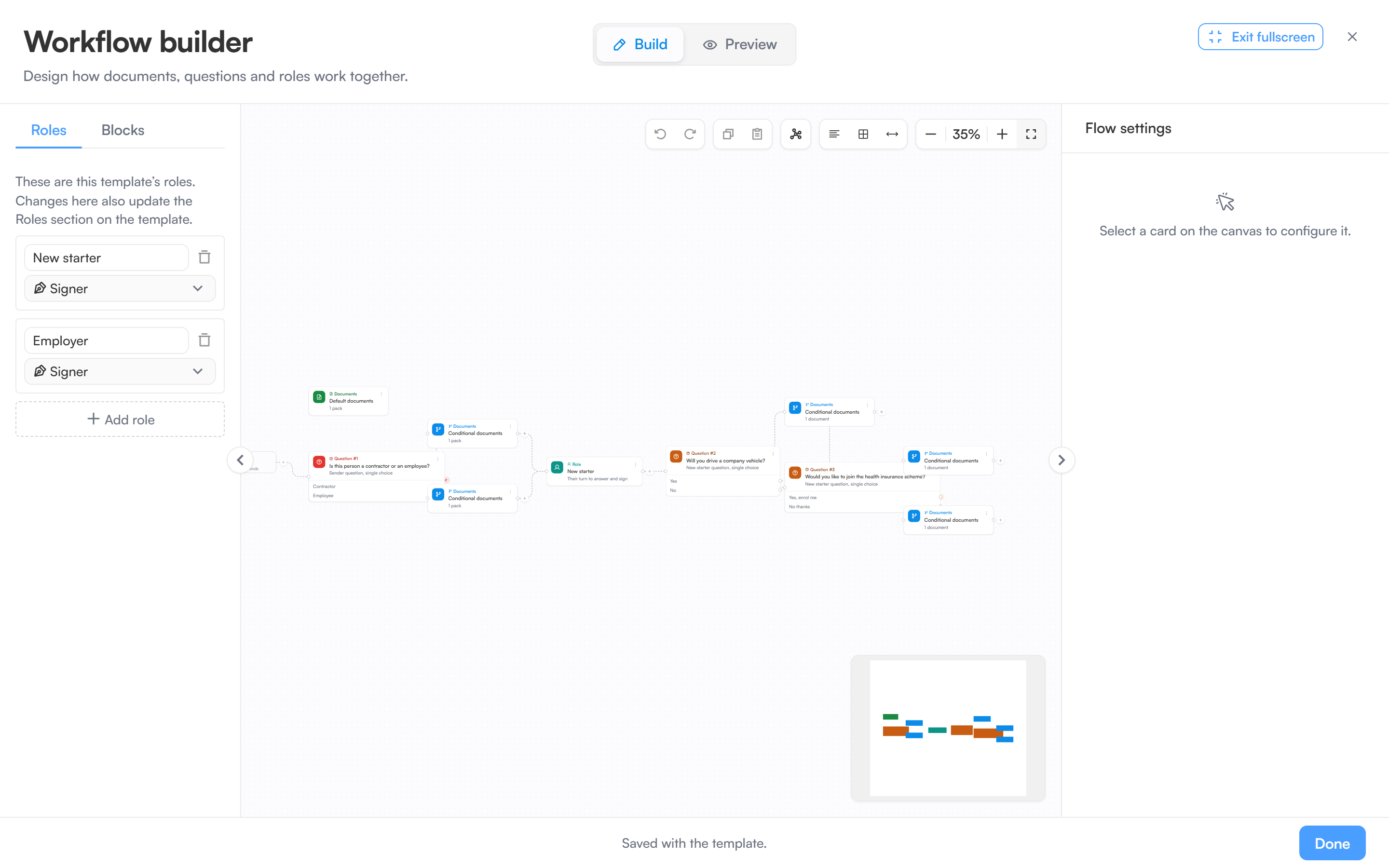The height and width of the screenshot is (868, 1389).
Task: Open Employer's Signer dropdown
Action: click(x=120, y=371)
